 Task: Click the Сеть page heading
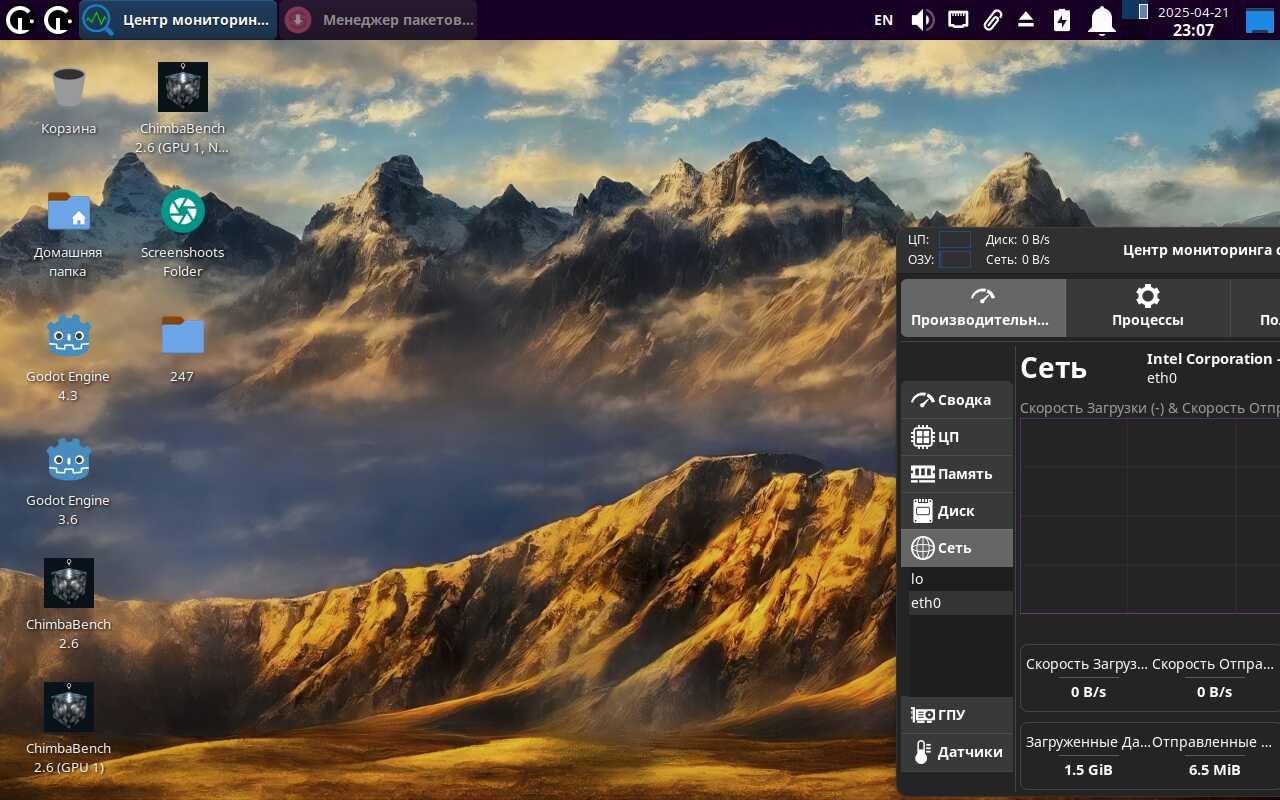click(1053, 367)
